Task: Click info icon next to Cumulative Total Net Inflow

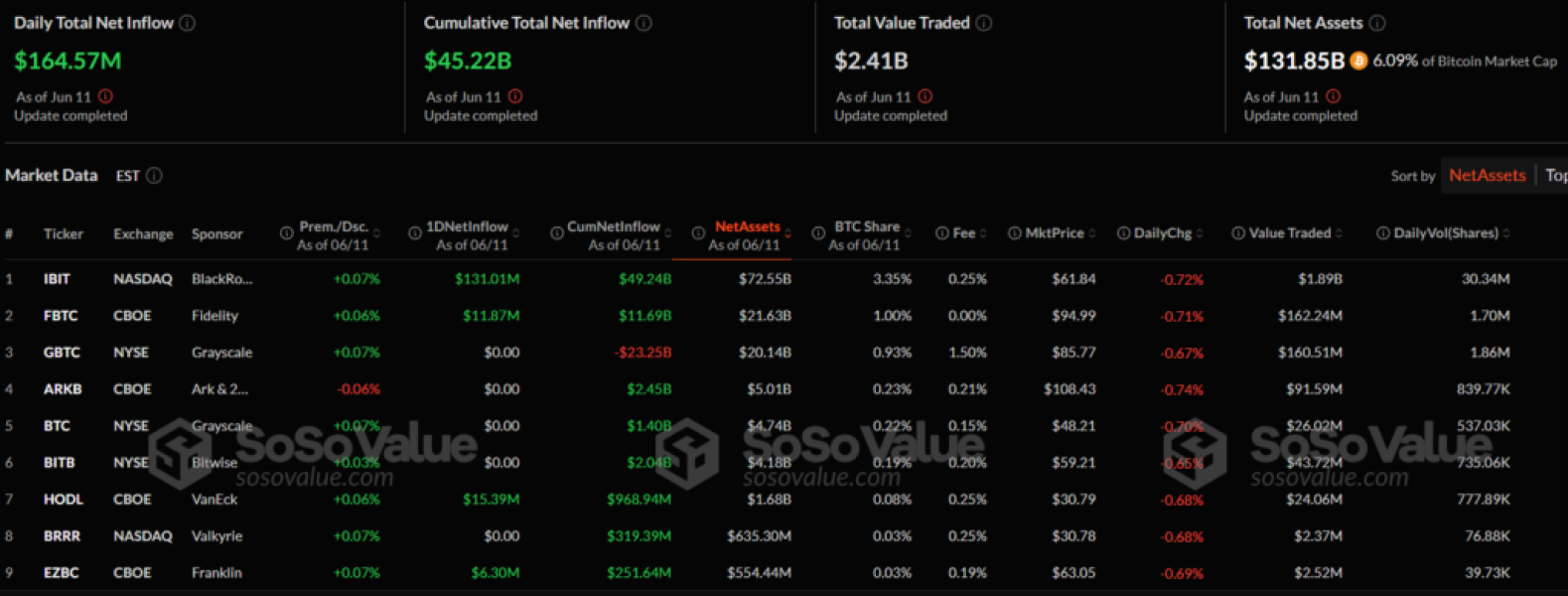Action: [x=643, y=23]
